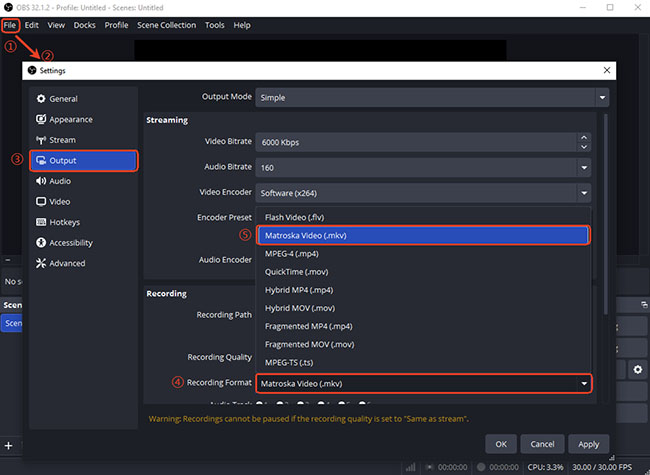The width and height of the screenshot is (650, 475).
Task: Click the Streaming section heading
Action: 167,120
